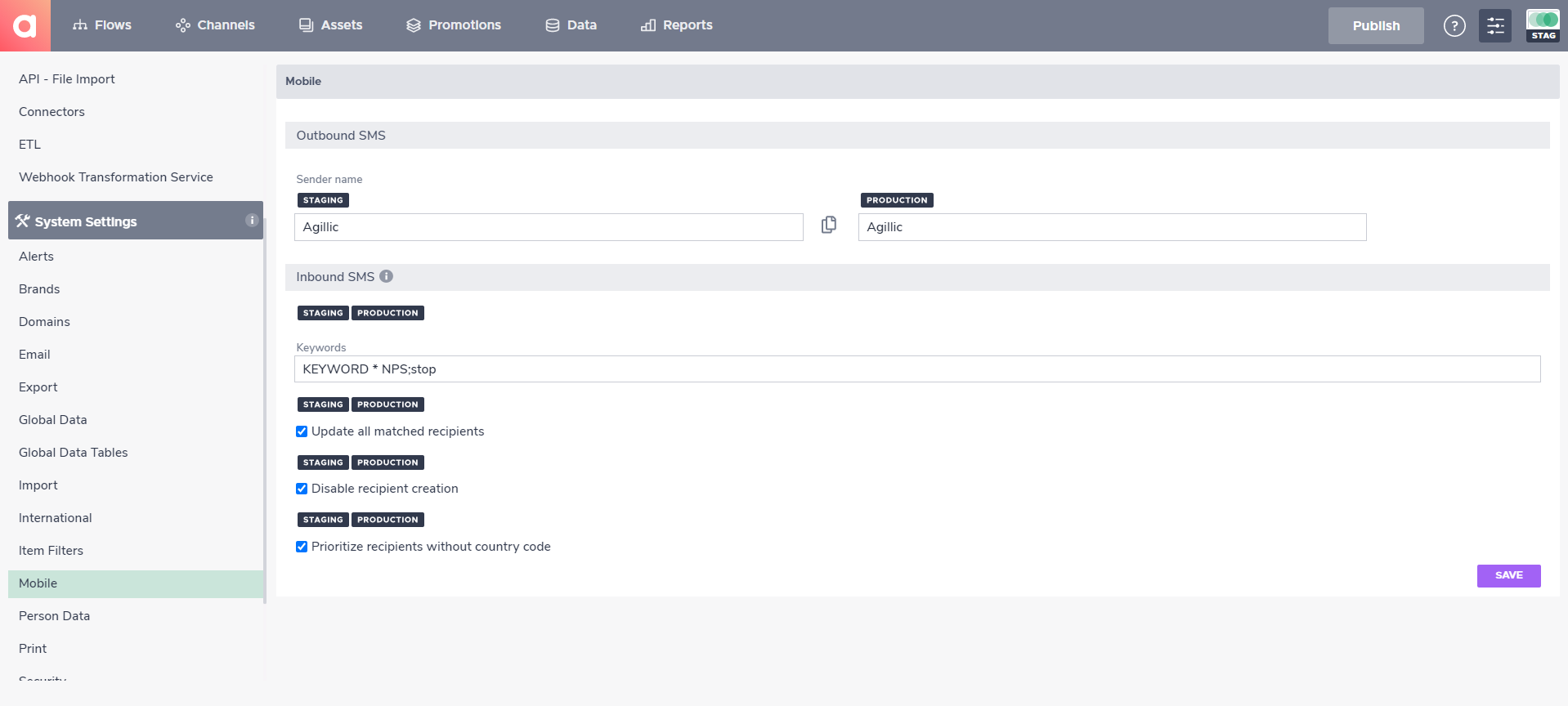
Task: Click the Inbound SMS info icon
Action: tap(387, 276)
